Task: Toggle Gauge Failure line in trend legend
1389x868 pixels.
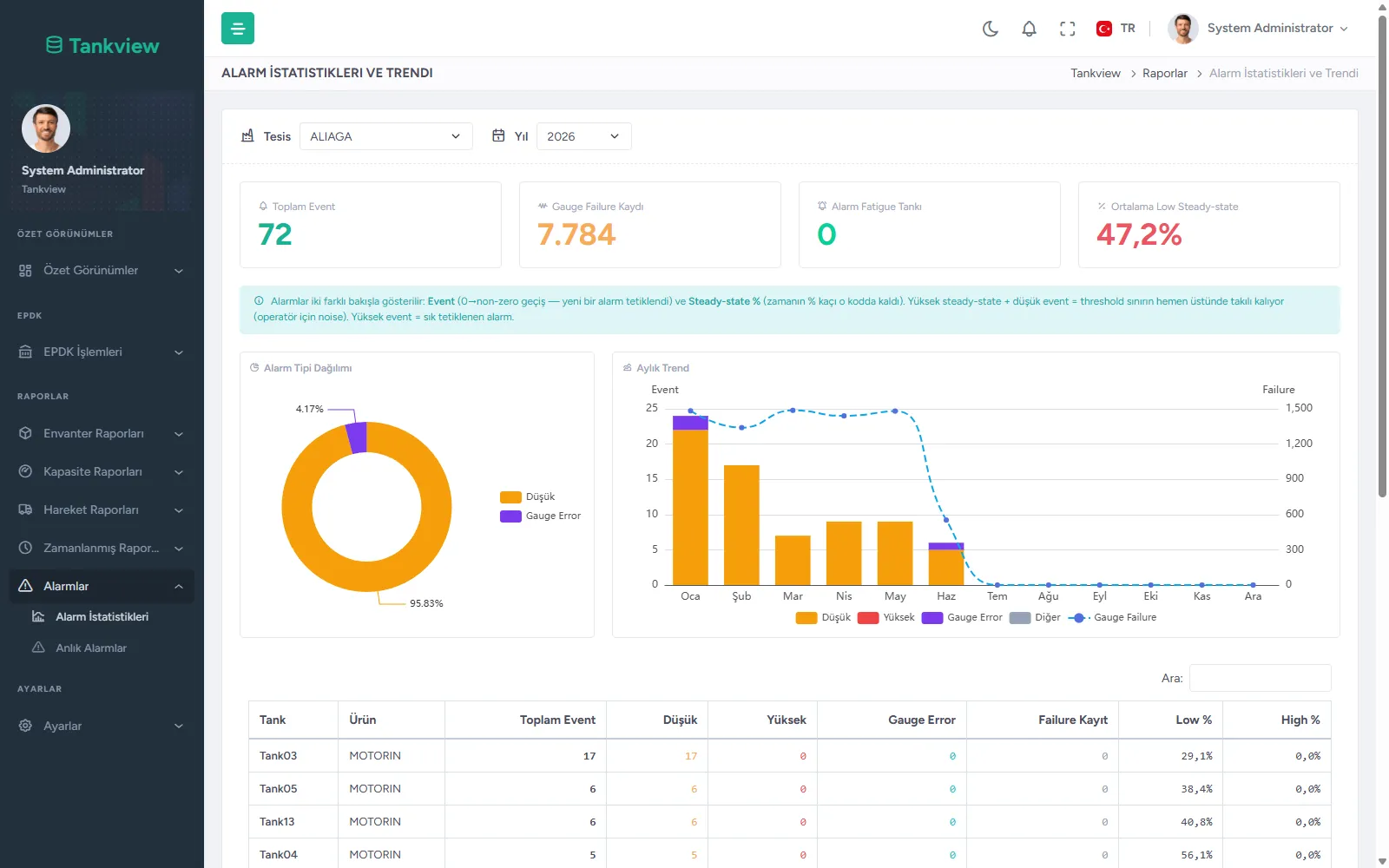Action: click(x=1113, y=617)
